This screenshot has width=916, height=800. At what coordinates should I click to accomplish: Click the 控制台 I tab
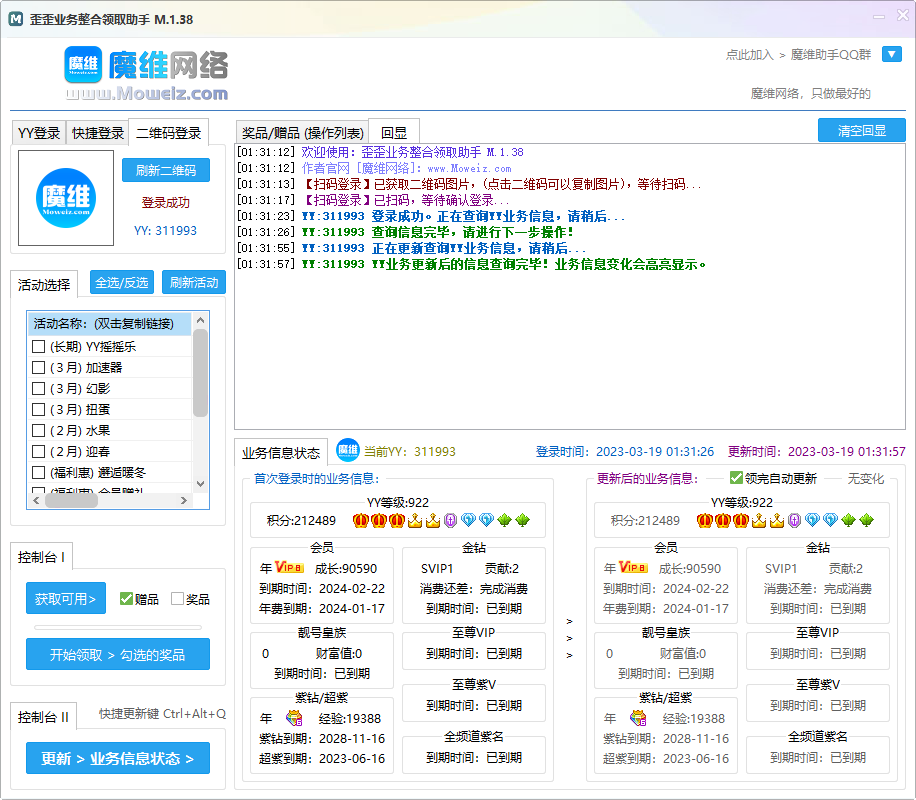coord(41,557)
